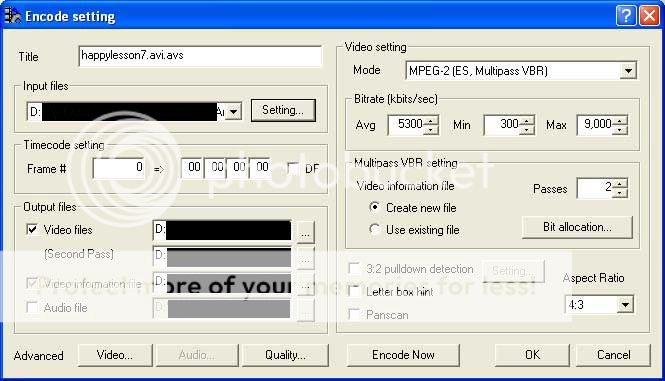Increase the Avg bitrate spinner
The height and width of the screenshot is (381, 665).
coord(431,120)
